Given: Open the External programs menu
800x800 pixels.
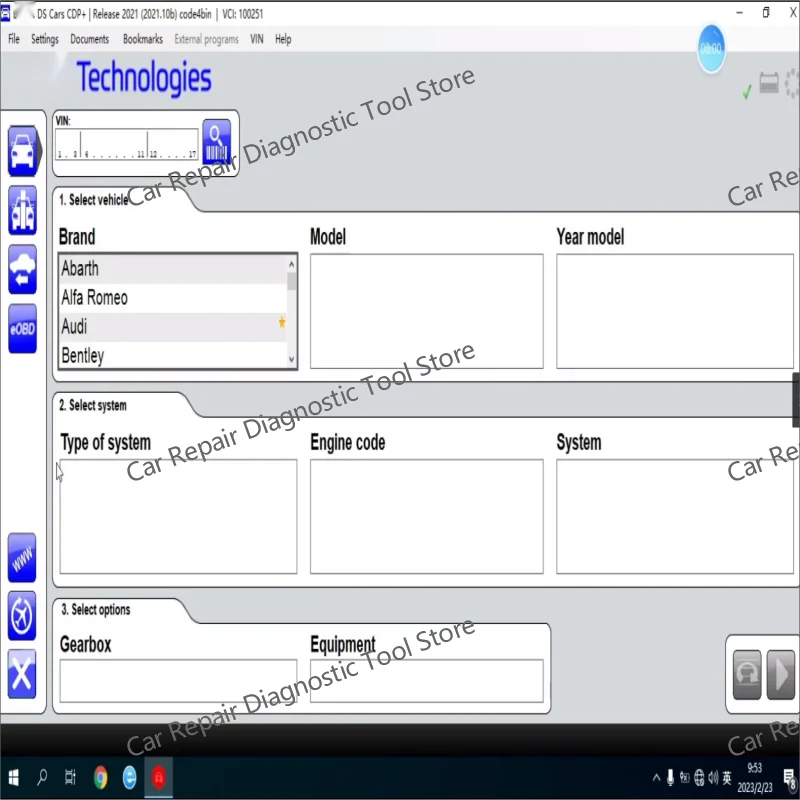Looking at the screenshot, I should pos(206,39).
